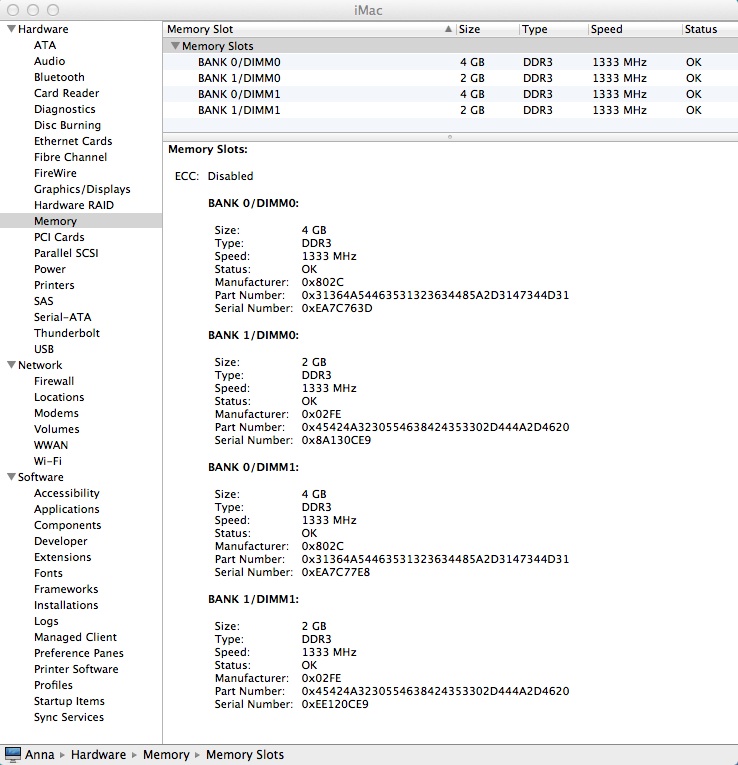Screen dimensions: 738x765
Task: Select Disc Burning in the sidebar
Action: pos(67,125)
